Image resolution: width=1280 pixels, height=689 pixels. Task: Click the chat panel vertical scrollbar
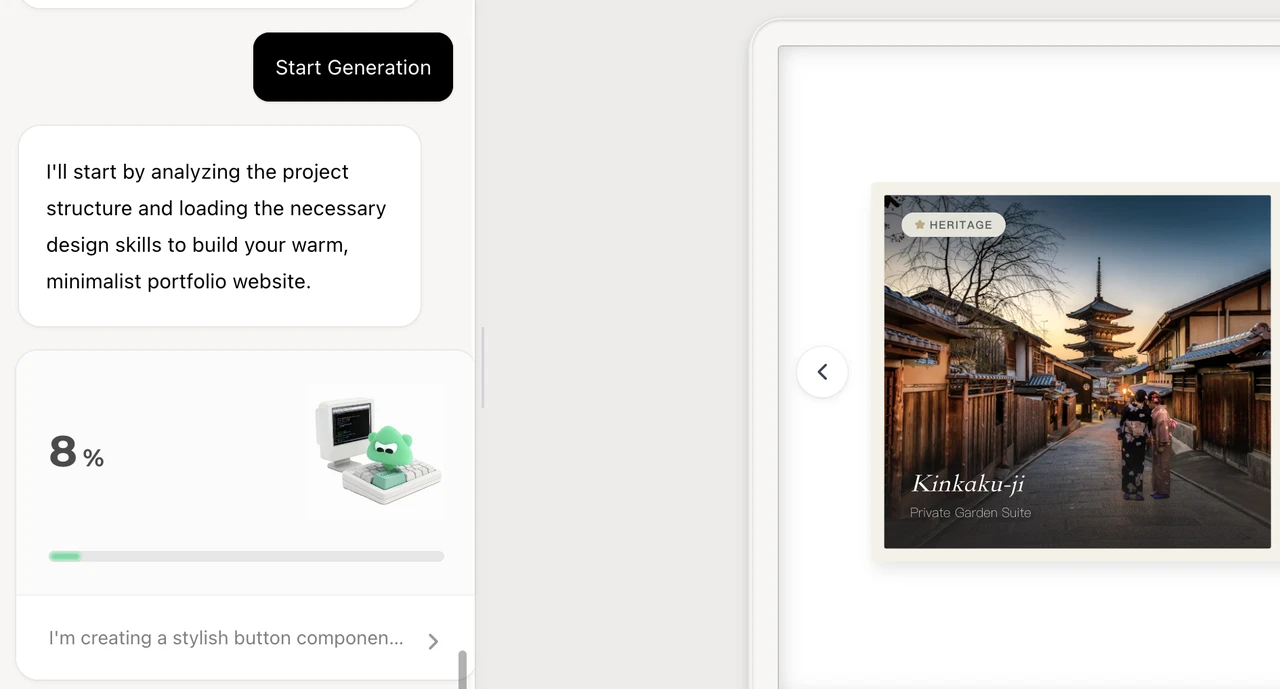coord(462,668)
